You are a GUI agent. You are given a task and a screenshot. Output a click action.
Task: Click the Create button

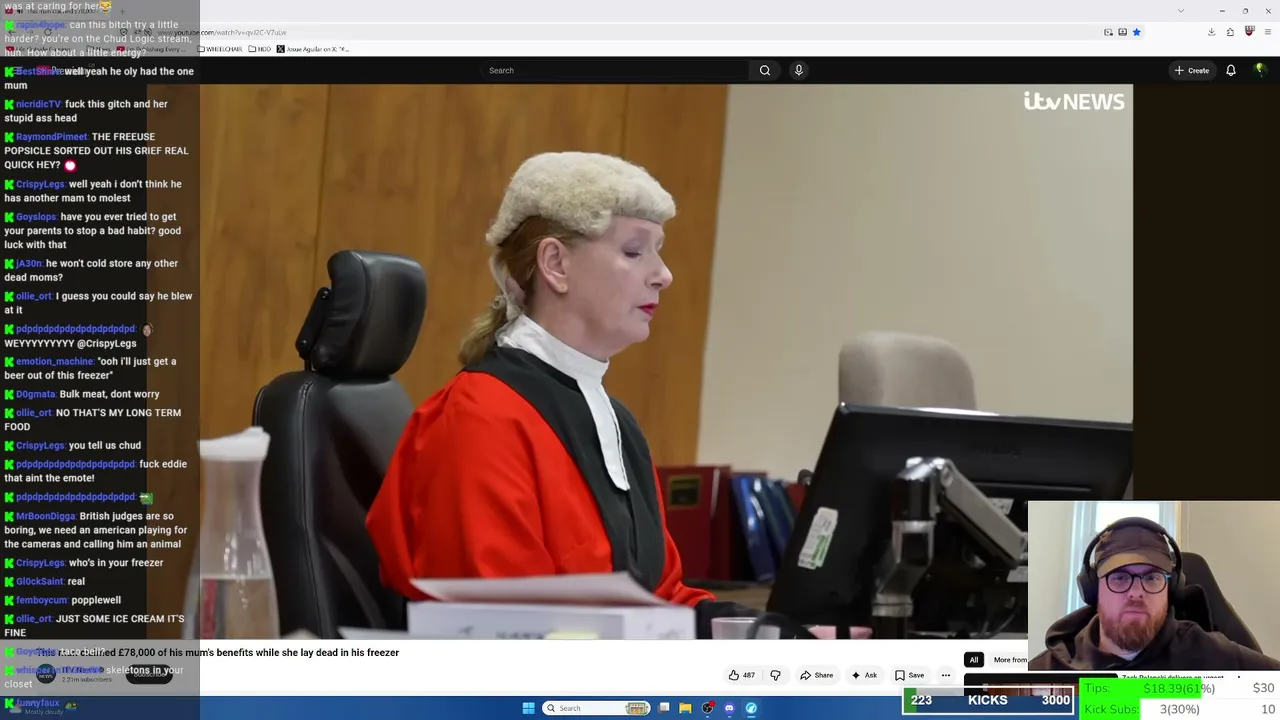coord(1192,70)
